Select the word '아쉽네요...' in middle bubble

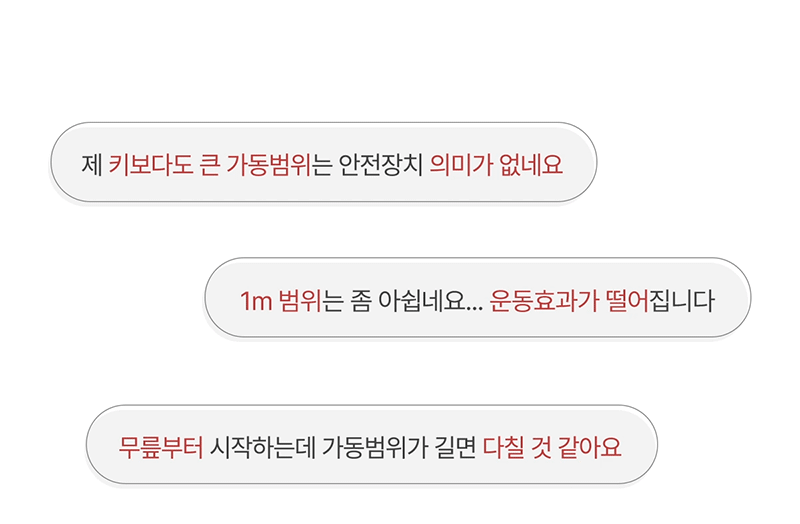click(430, 301)
